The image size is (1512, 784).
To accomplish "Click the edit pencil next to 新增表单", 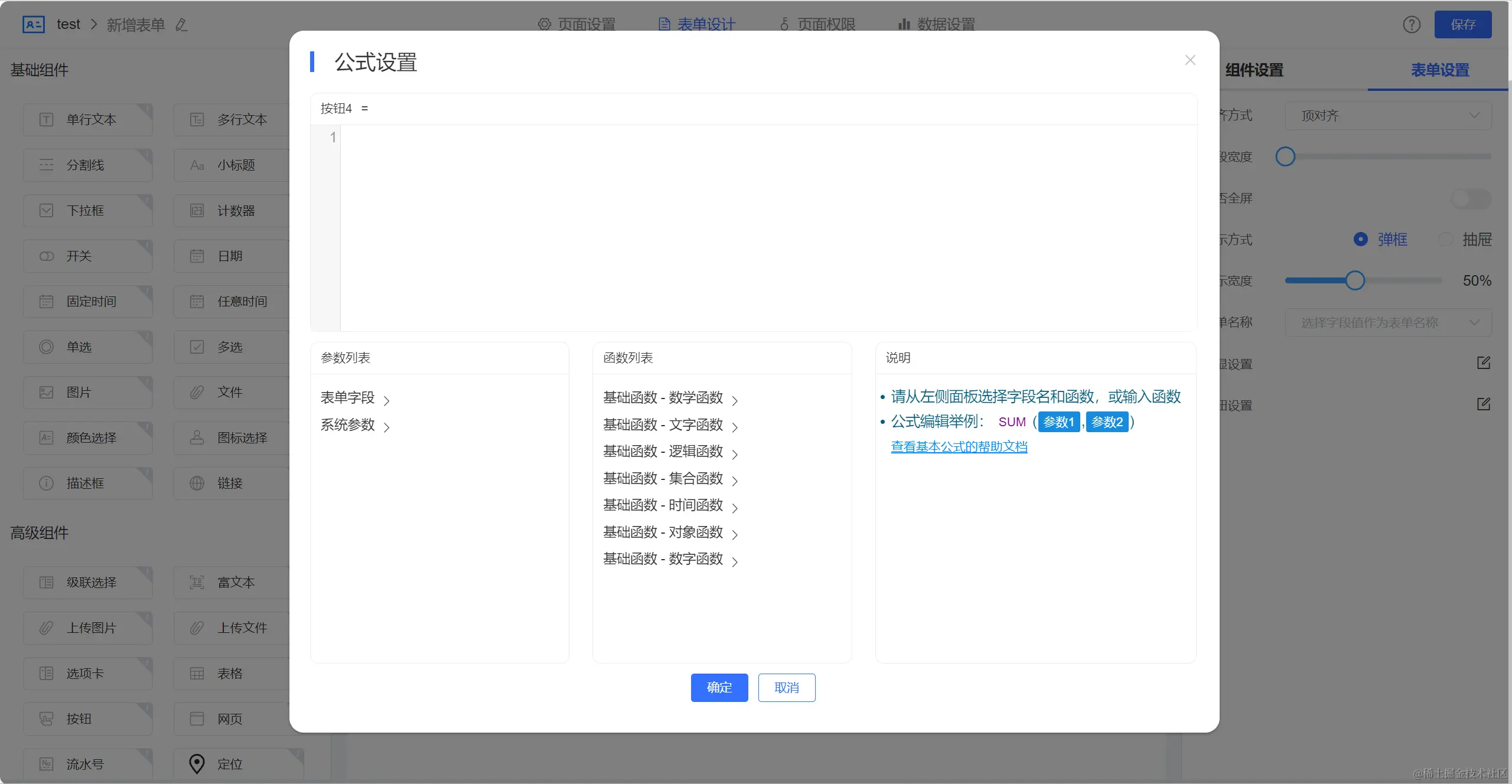I will (181, 25).
